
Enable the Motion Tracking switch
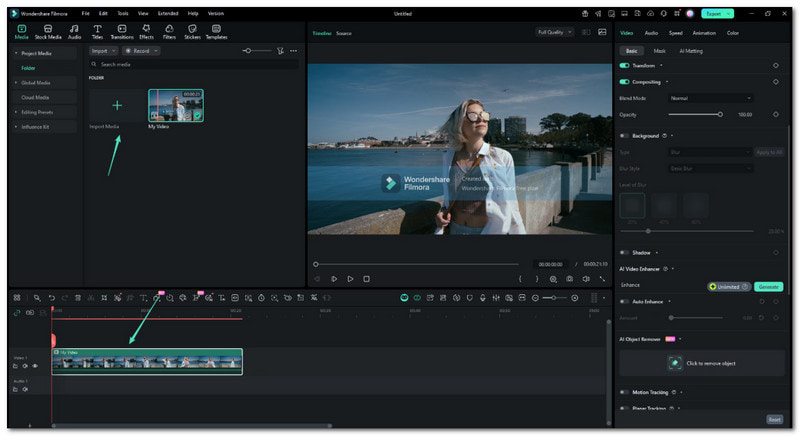(624, 392)
